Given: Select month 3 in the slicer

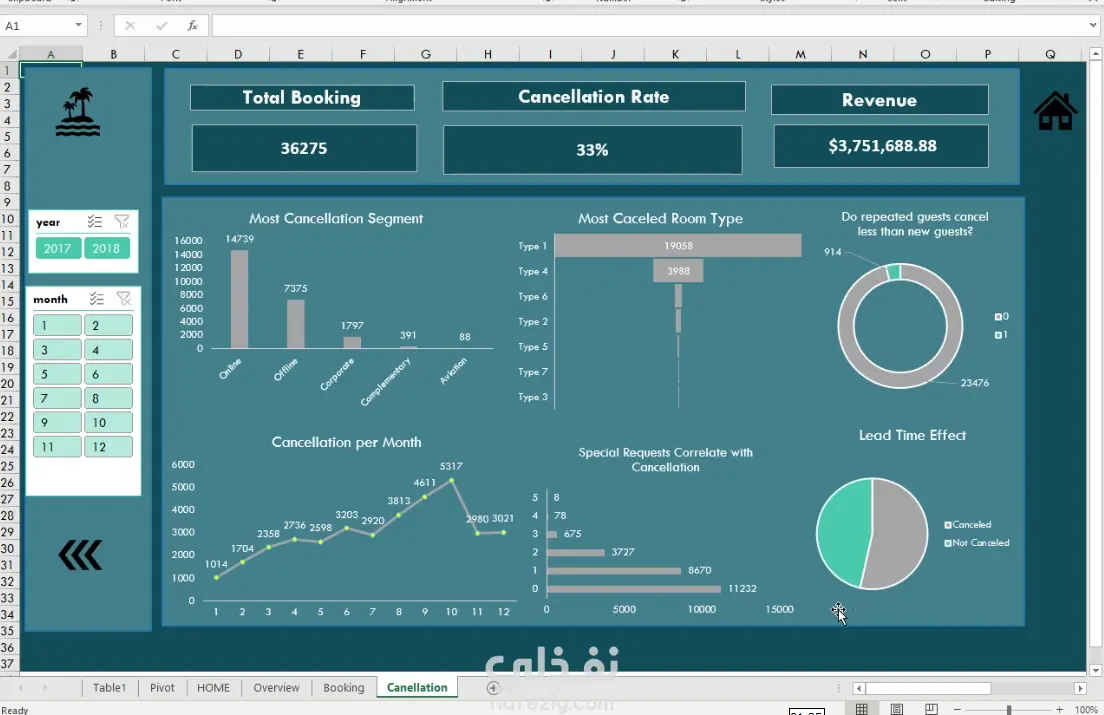Looking at the screenshot, I should coord(57,350).
